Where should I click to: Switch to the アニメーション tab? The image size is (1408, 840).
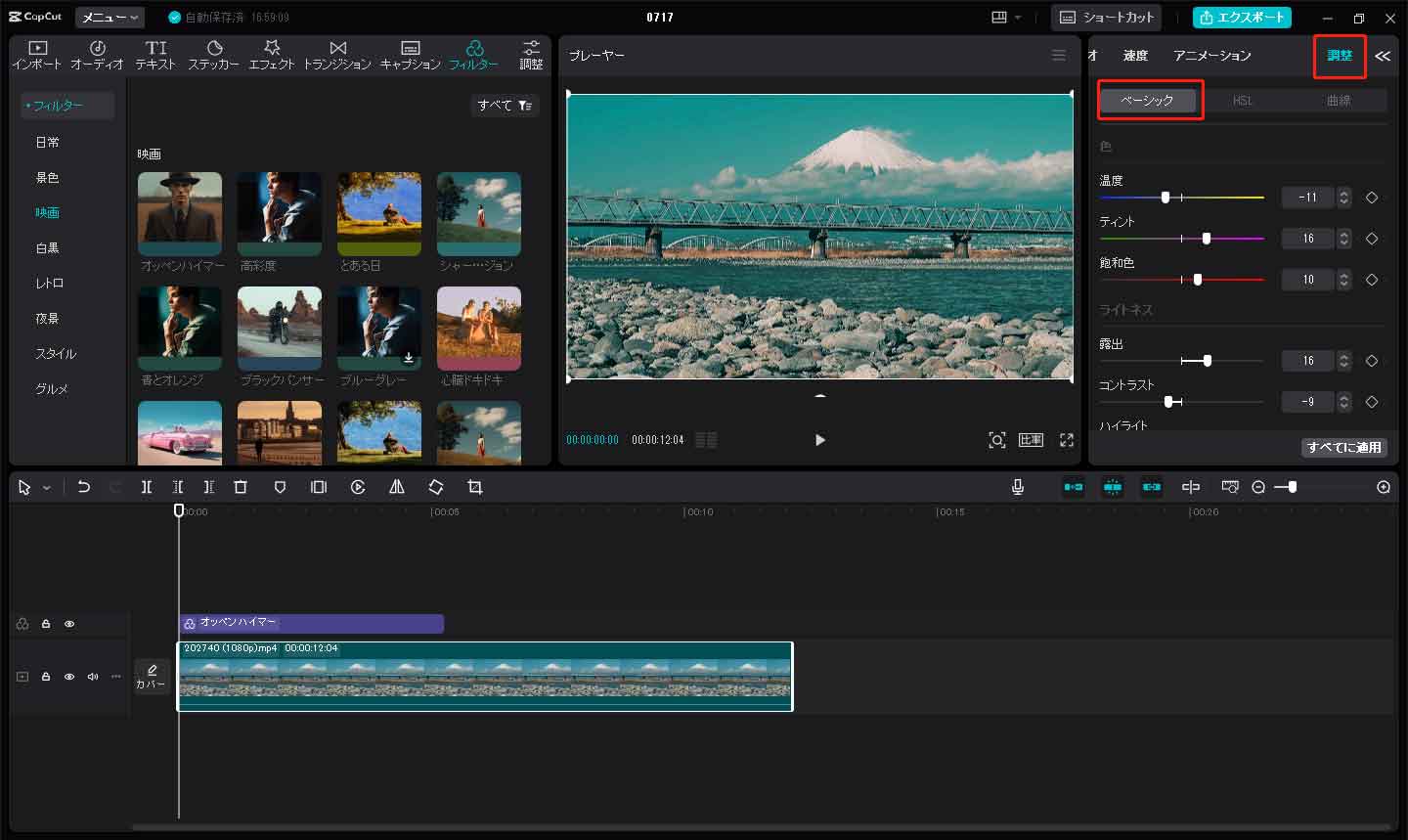1212,56
